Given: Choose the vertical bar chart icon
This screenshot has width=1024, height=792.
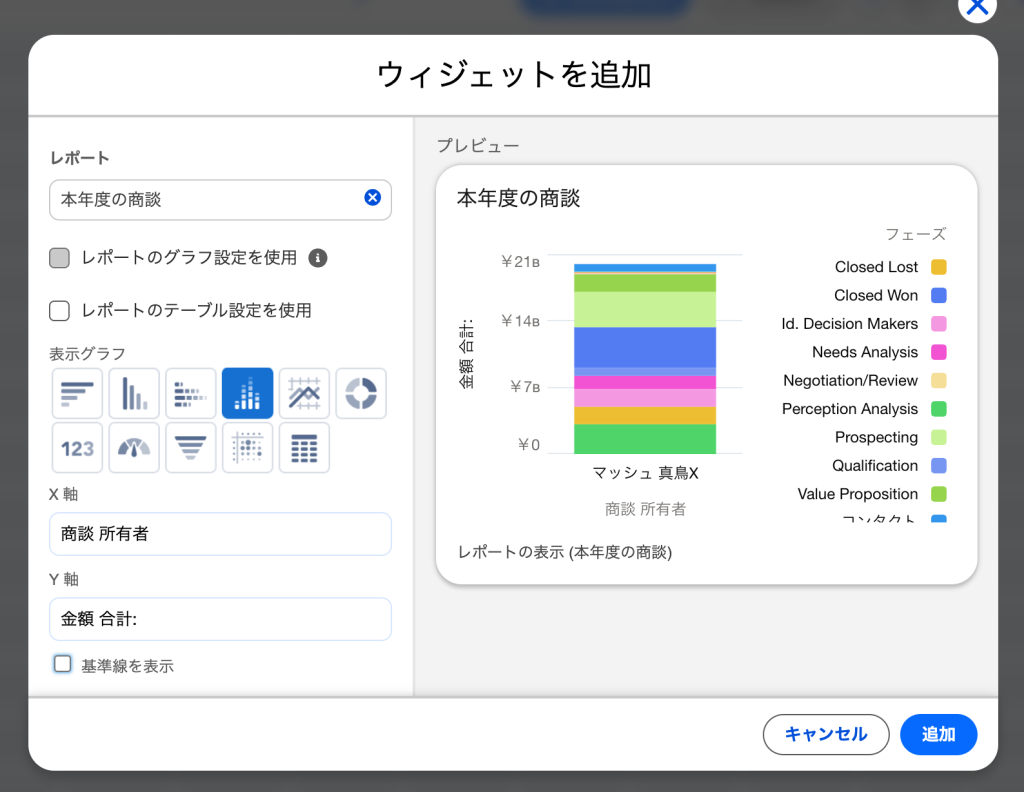Looking at the screenshot, I should click(x=134, y=393).
